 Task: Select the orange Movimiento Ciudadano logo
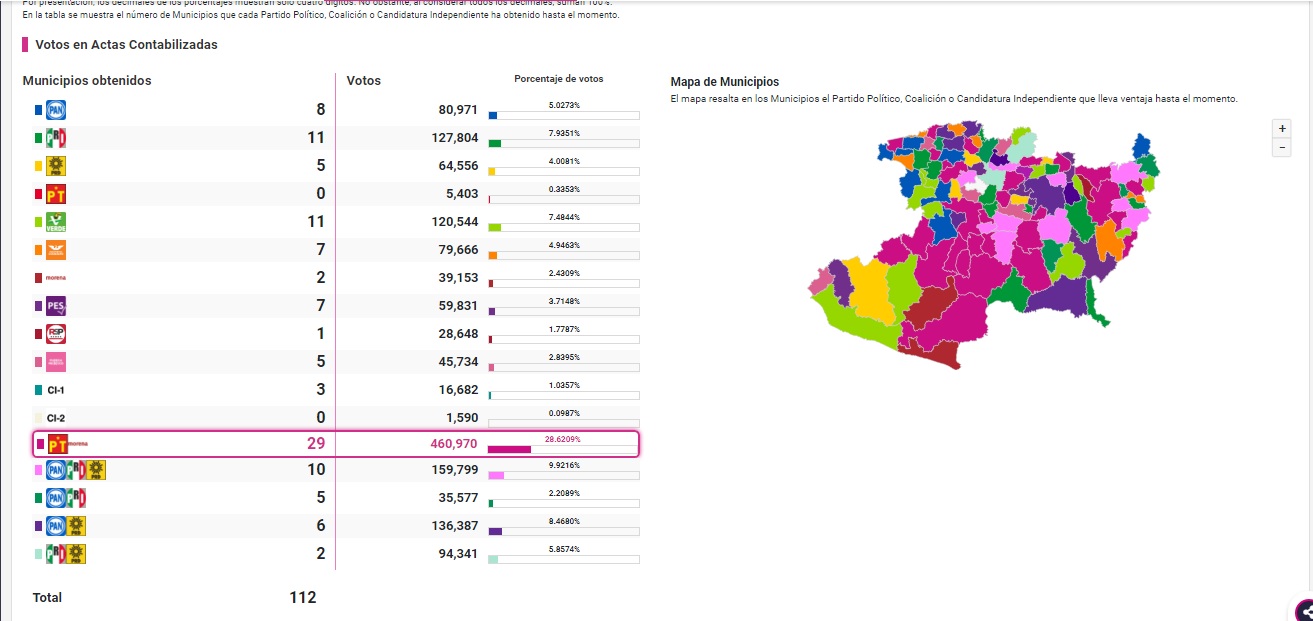pyautogui.click(x=56, y=250)
